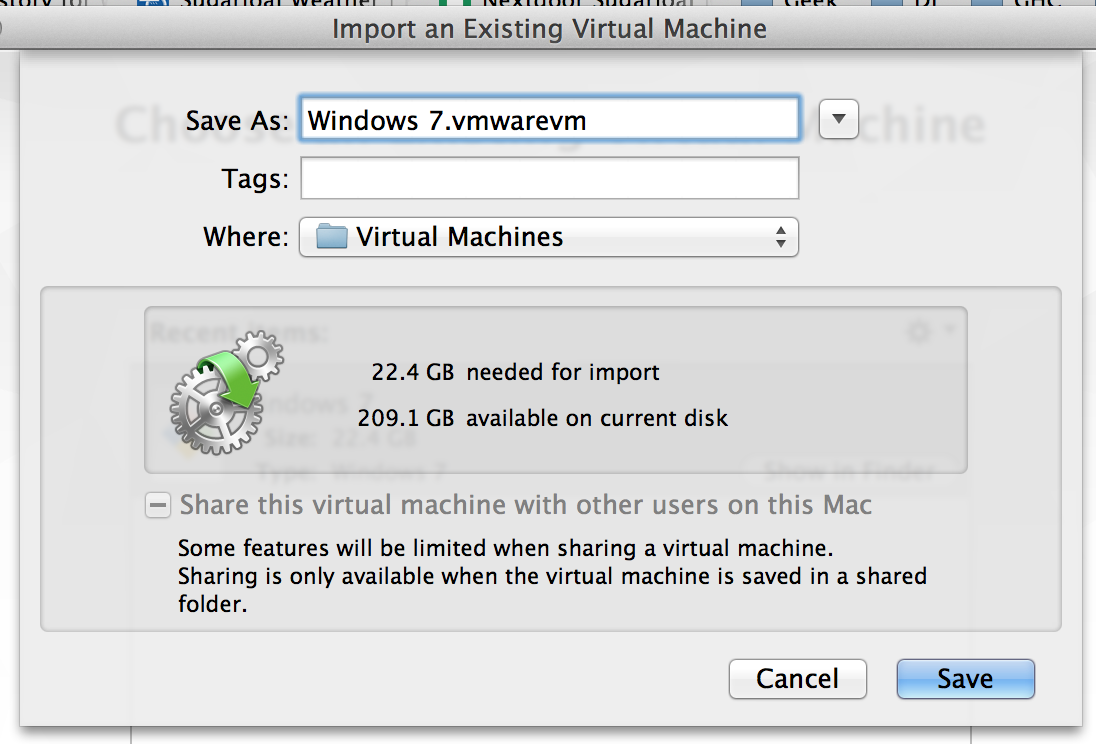Click the Save As label
The height and width of the screenshot is (744, 1096).
pyautogui.click(x=237, y=122)
